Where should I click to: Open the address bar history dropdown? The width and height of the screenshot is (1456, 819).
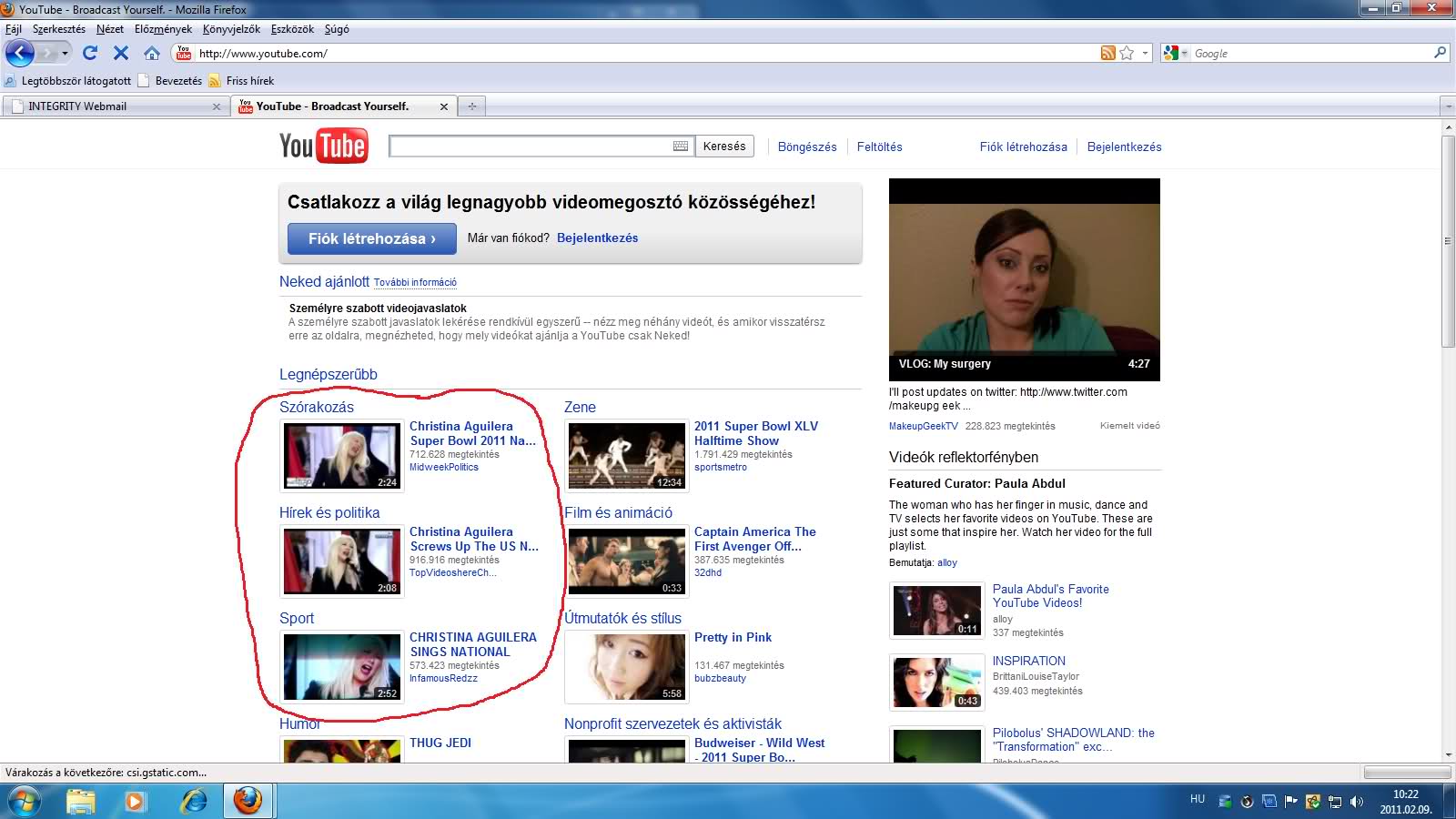pyautogui.click(x=1146, y=54)
